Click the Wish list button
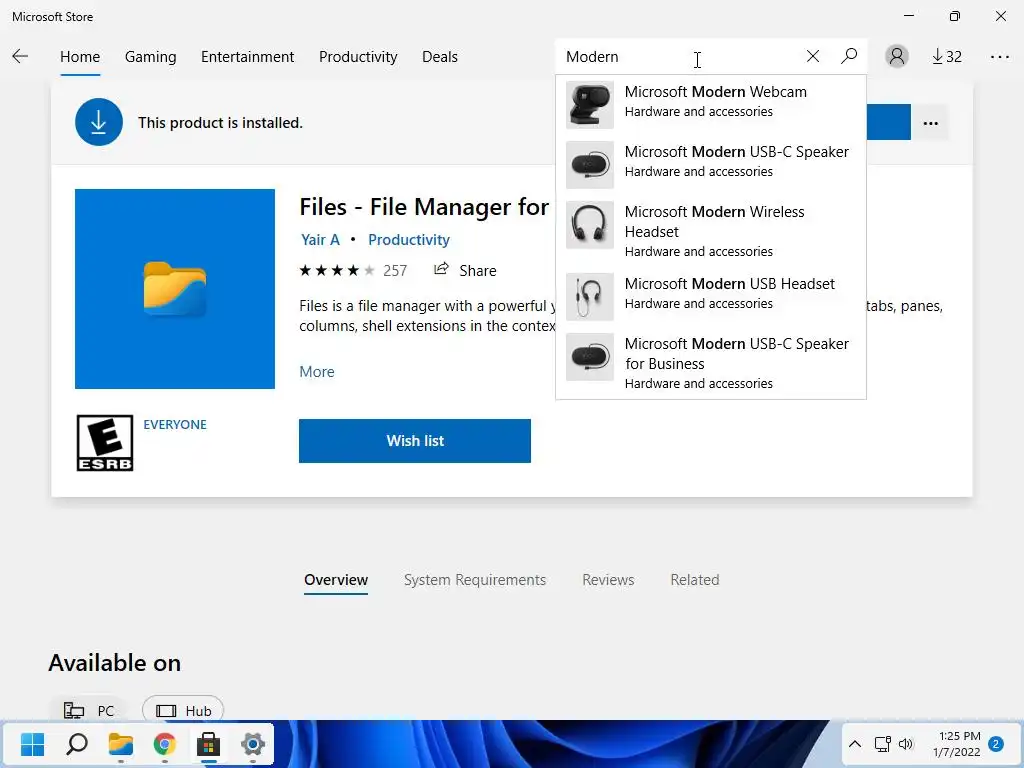Image resolution: width=1024 pixels, height=768 pixels. [415, 441]
